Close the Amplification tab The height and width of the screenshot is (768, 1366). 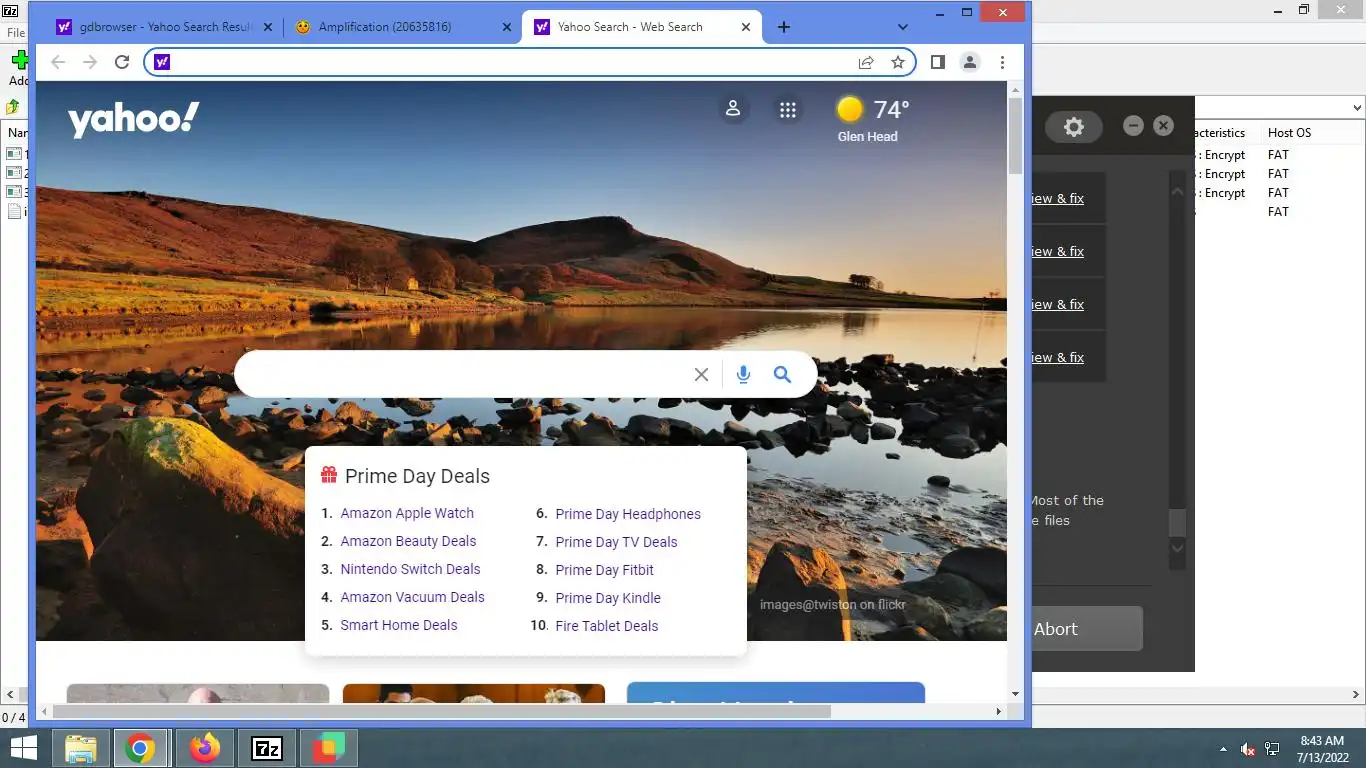click(x=508, y=27)
